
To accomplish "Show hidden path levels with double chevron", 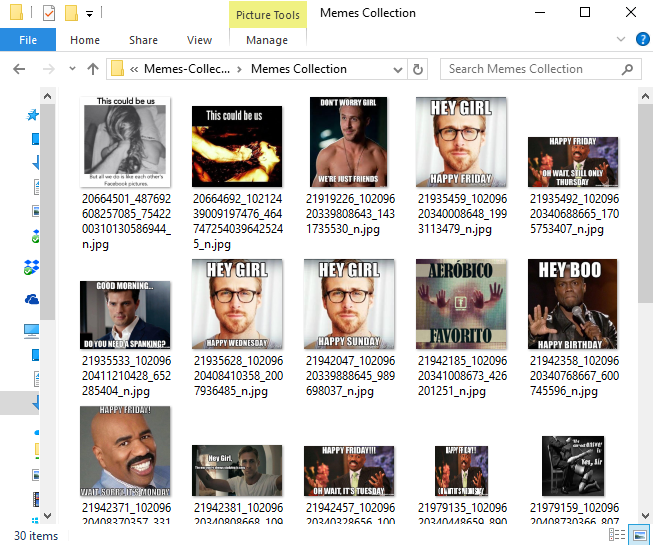I will (x=134, y=69).
